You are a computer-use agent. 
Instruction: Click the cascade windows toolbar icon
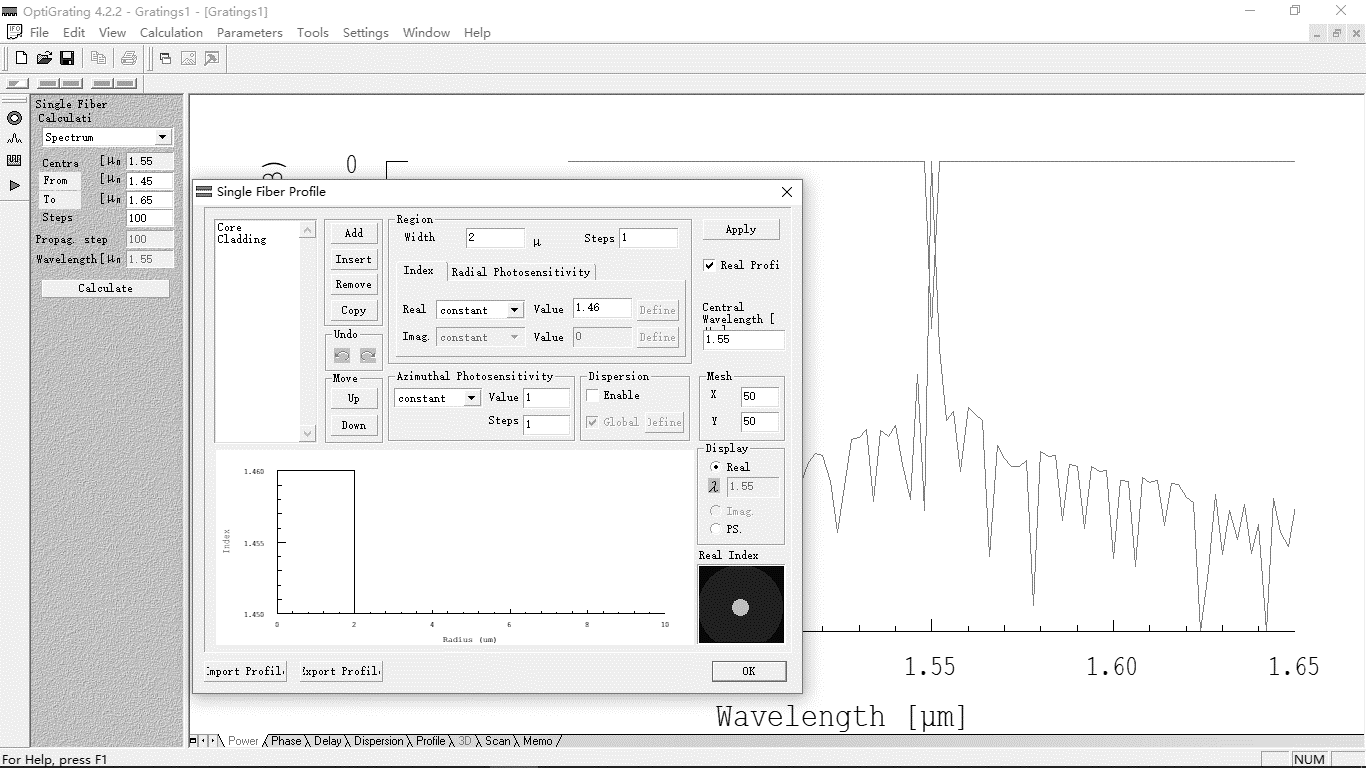[x=166, y=59]
